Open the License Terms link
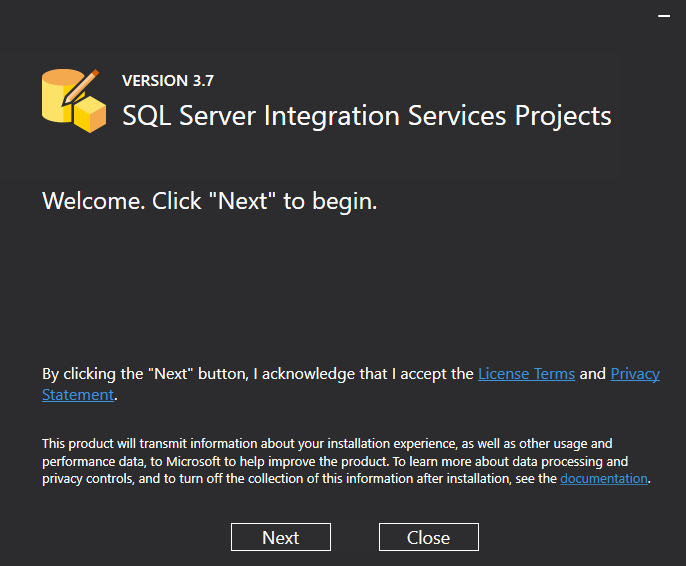The height and width of the screenshot is (566, 686). [526, 374]
